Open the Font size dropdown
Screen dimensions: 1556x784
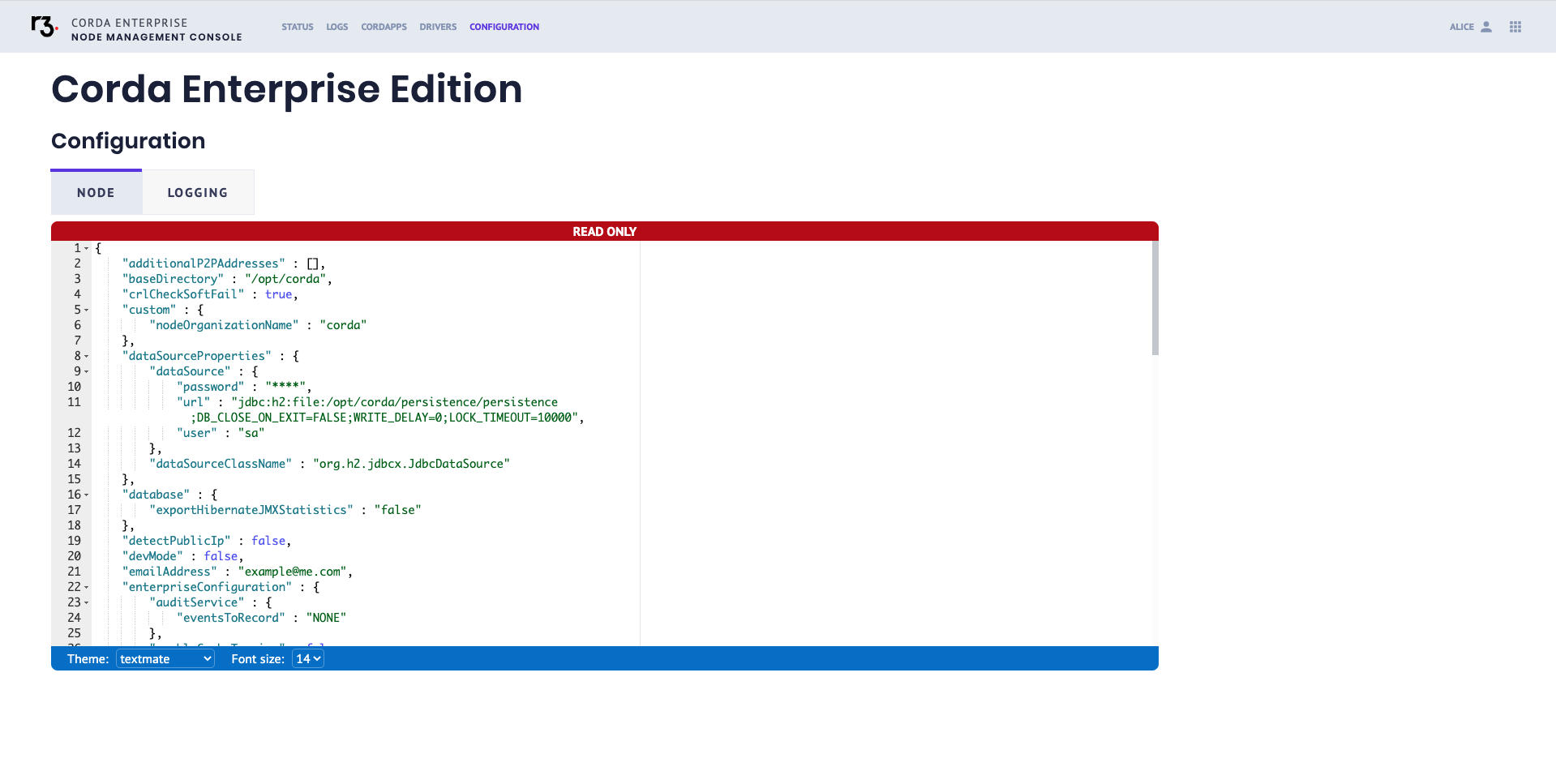pyautogui.click(x=308, y=659)
